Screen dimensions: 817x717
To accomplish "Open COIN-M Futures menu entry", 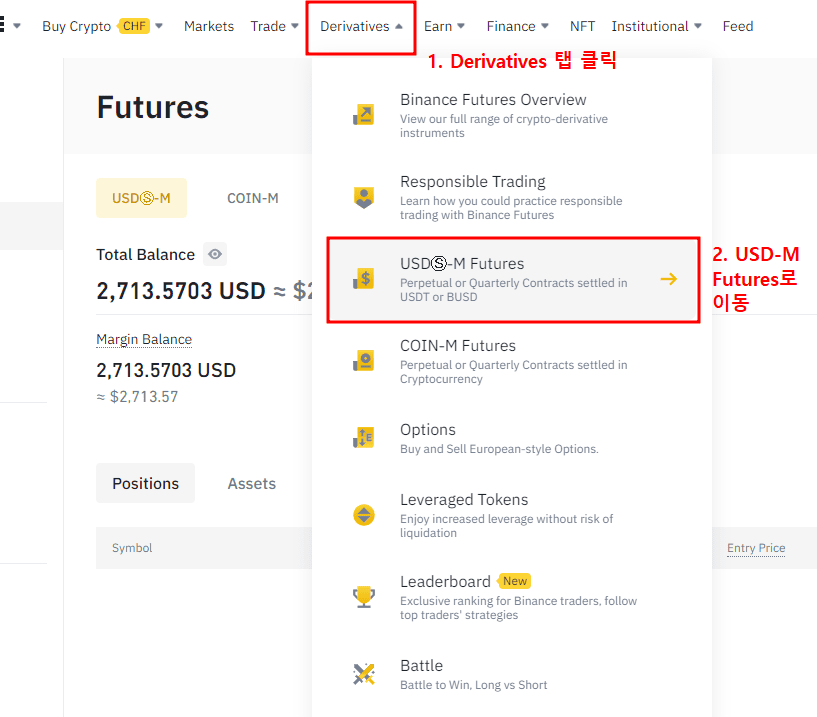I will click(512, 361).
